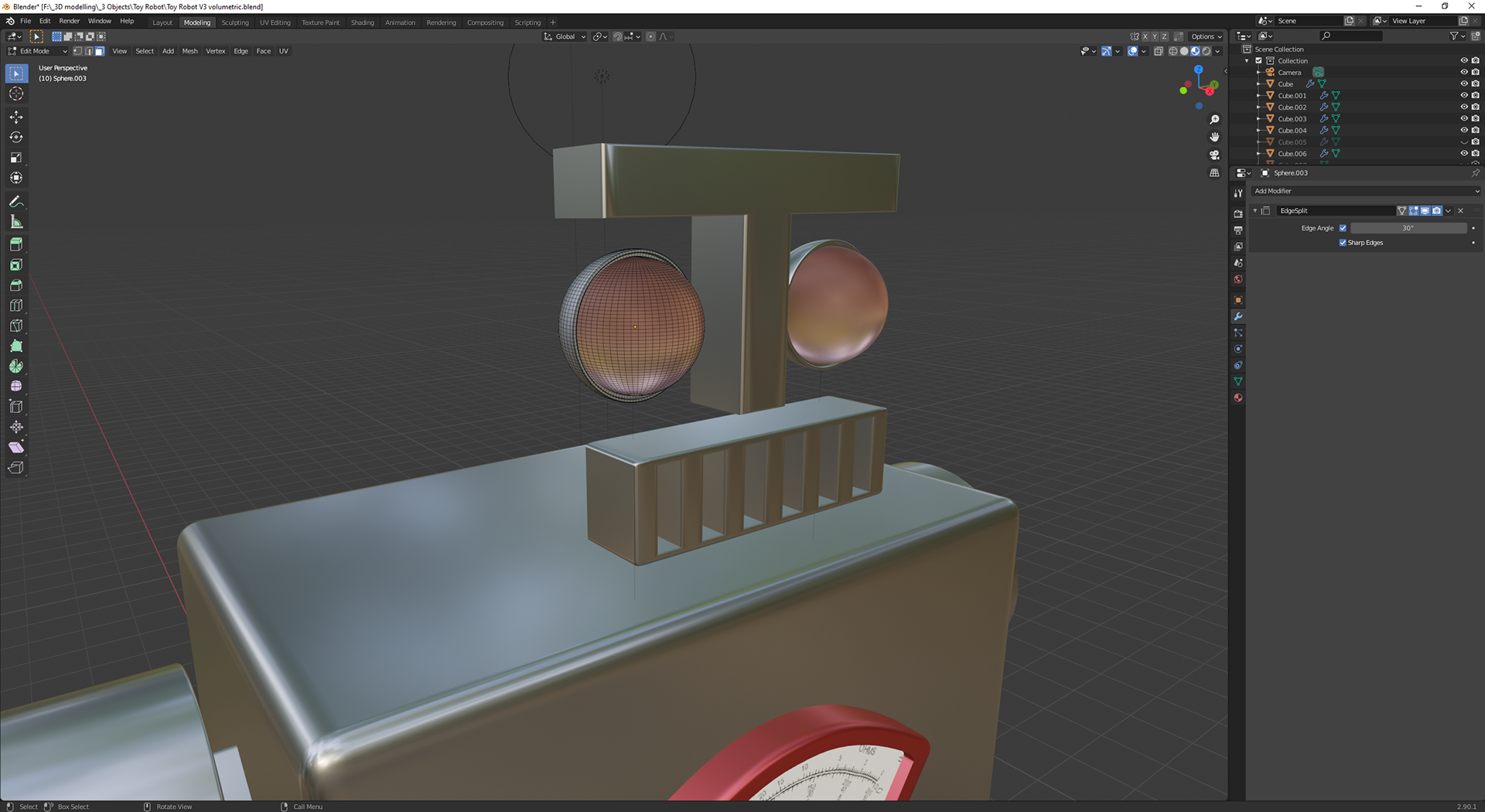Toggle camera view with camera gizmo icon

1214,155
